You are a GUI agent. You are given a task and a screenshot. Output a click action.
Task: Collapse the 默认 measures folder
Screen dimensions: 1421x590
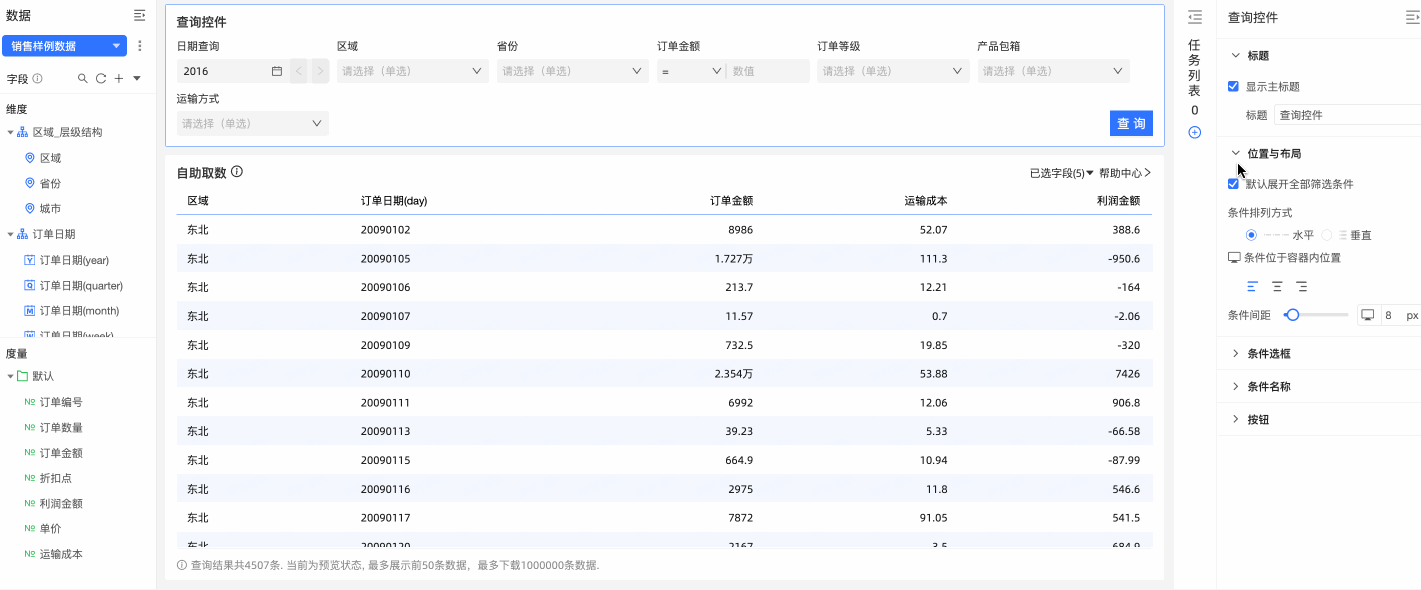pos(10,376)
